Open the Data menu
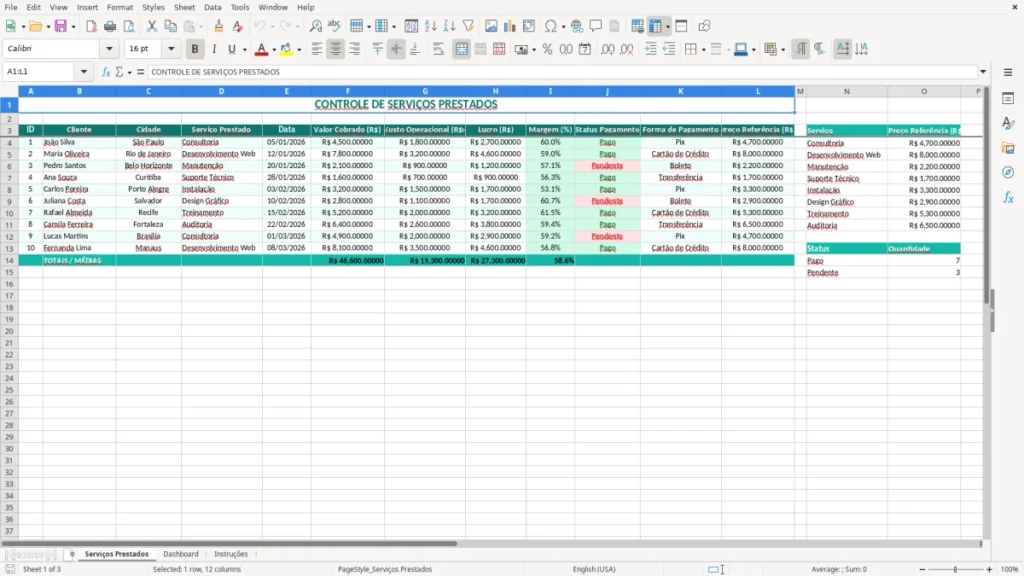The height and width of the screenshot is (576, 1024). (212, 7)
